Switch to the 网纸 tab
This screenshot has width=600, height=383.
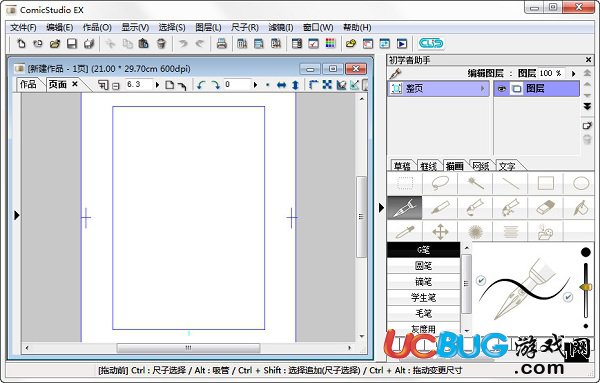click(481, 166)
